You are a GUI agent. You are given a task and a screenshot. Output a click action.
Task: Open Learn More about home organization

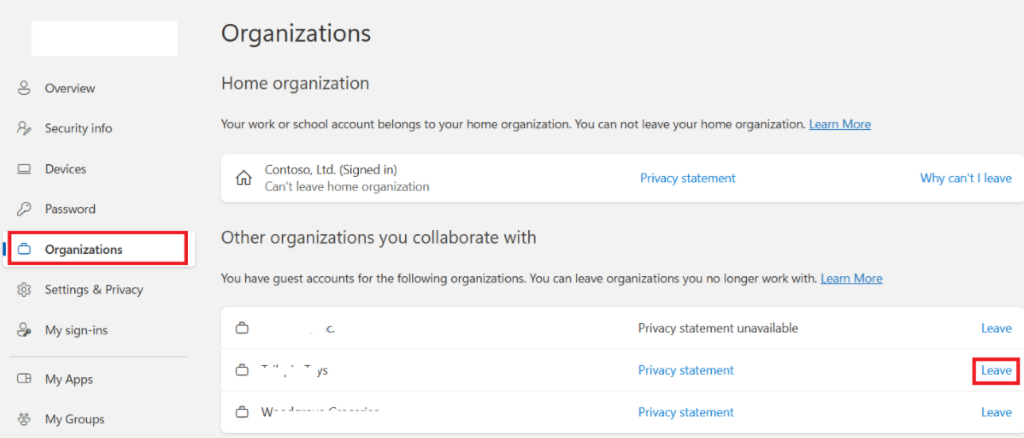(x=839, y=124)
